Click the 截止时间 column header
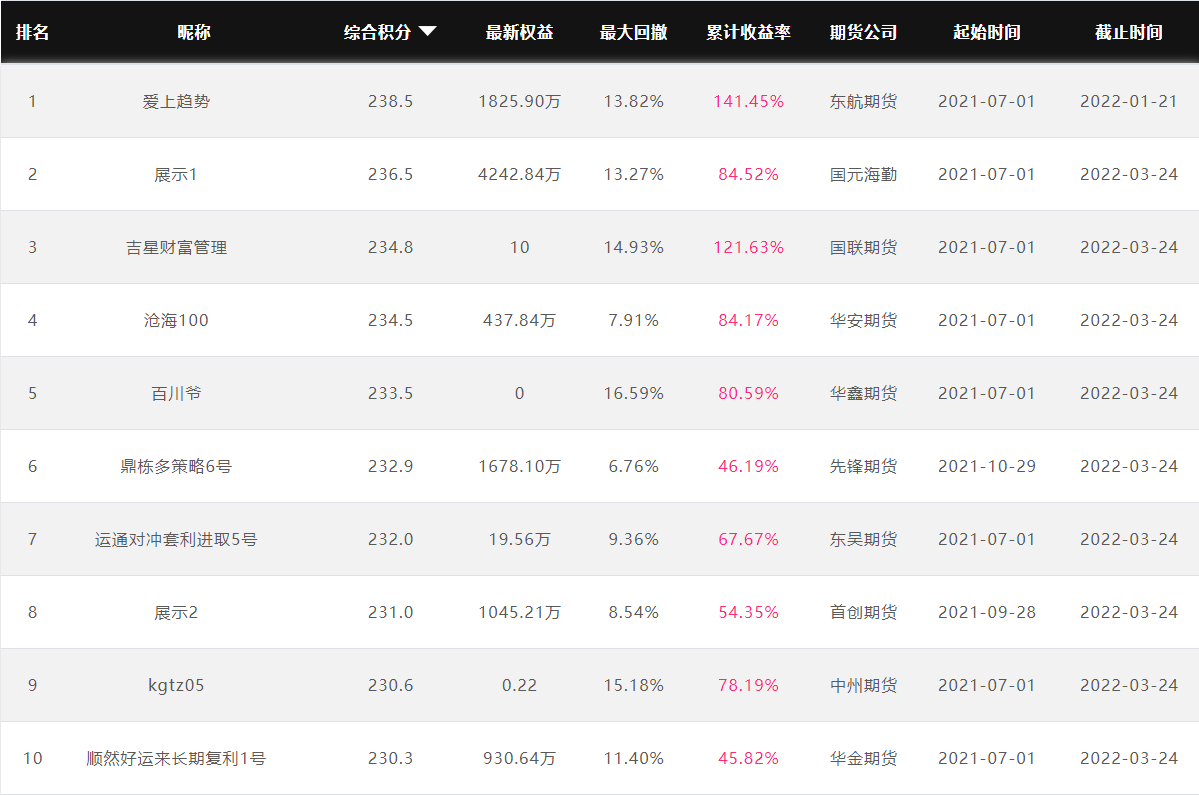 [x=1129, y=32]
